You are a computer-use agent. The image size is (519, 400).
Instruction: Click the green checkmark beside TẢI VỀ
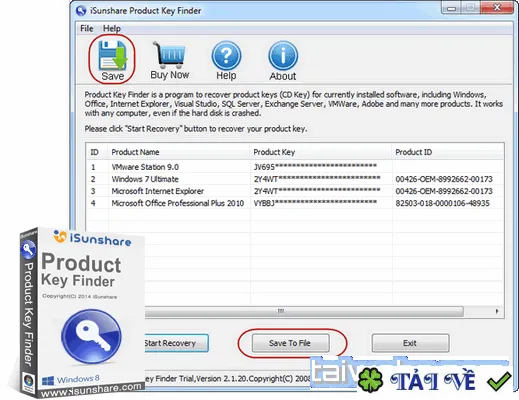(x=499, y=380)
